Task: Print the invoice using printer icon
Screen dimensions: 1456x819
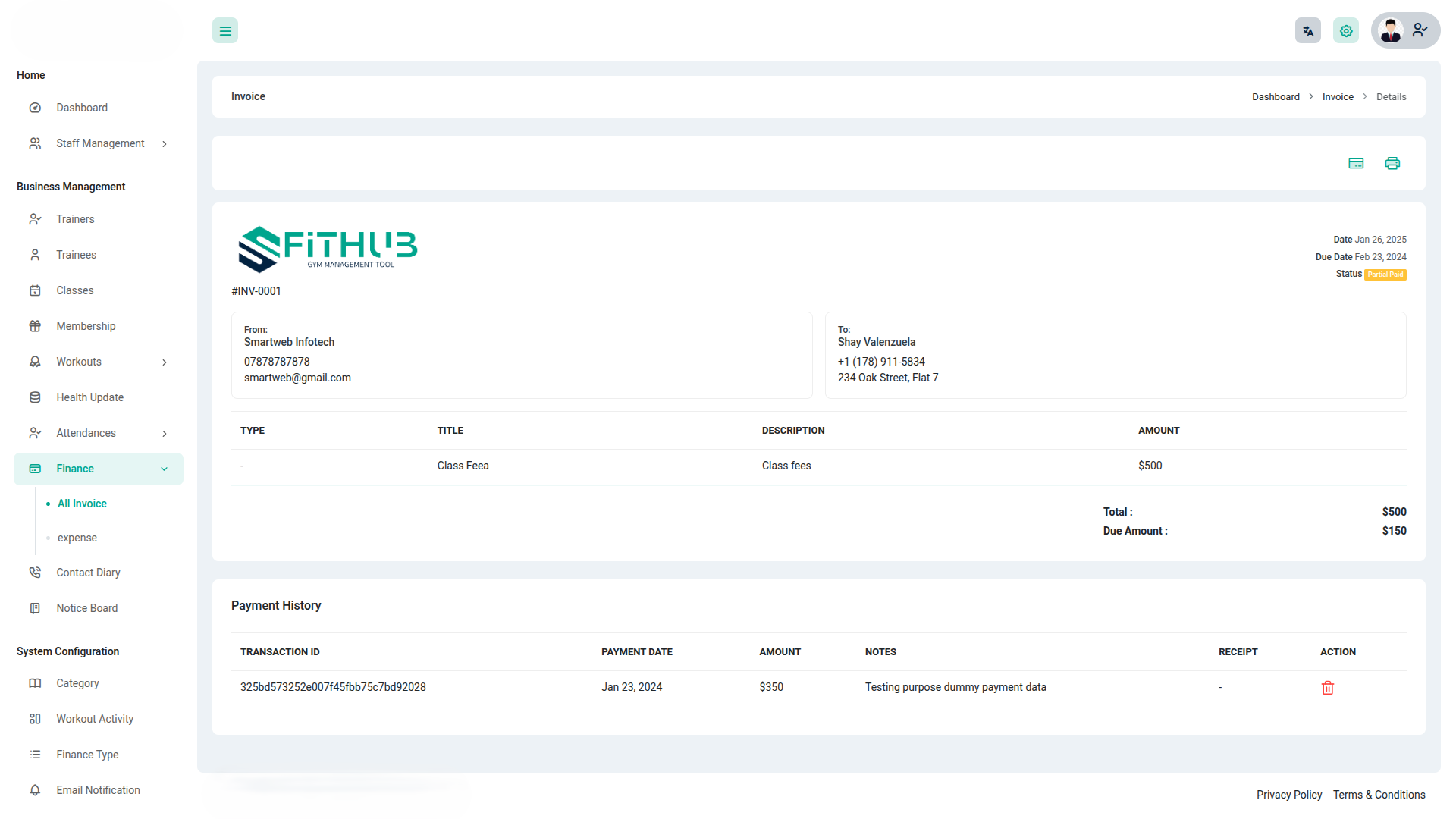Action: [1392, 164]
